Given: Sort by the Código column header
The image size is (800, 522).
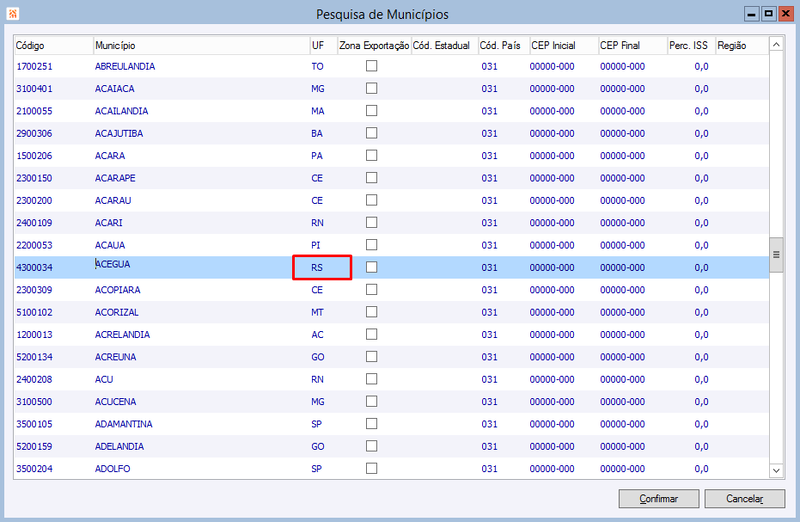Looking at the screenshot, I should [x=54, y=45].
